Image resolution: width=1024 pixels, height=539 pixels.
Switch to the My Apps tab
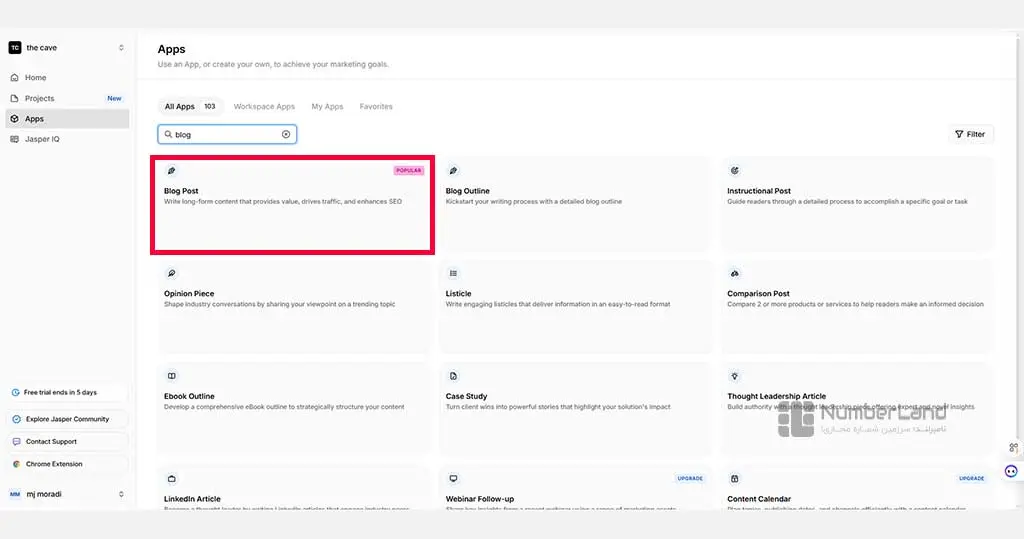pyautogui.click(x=327, y=106)
